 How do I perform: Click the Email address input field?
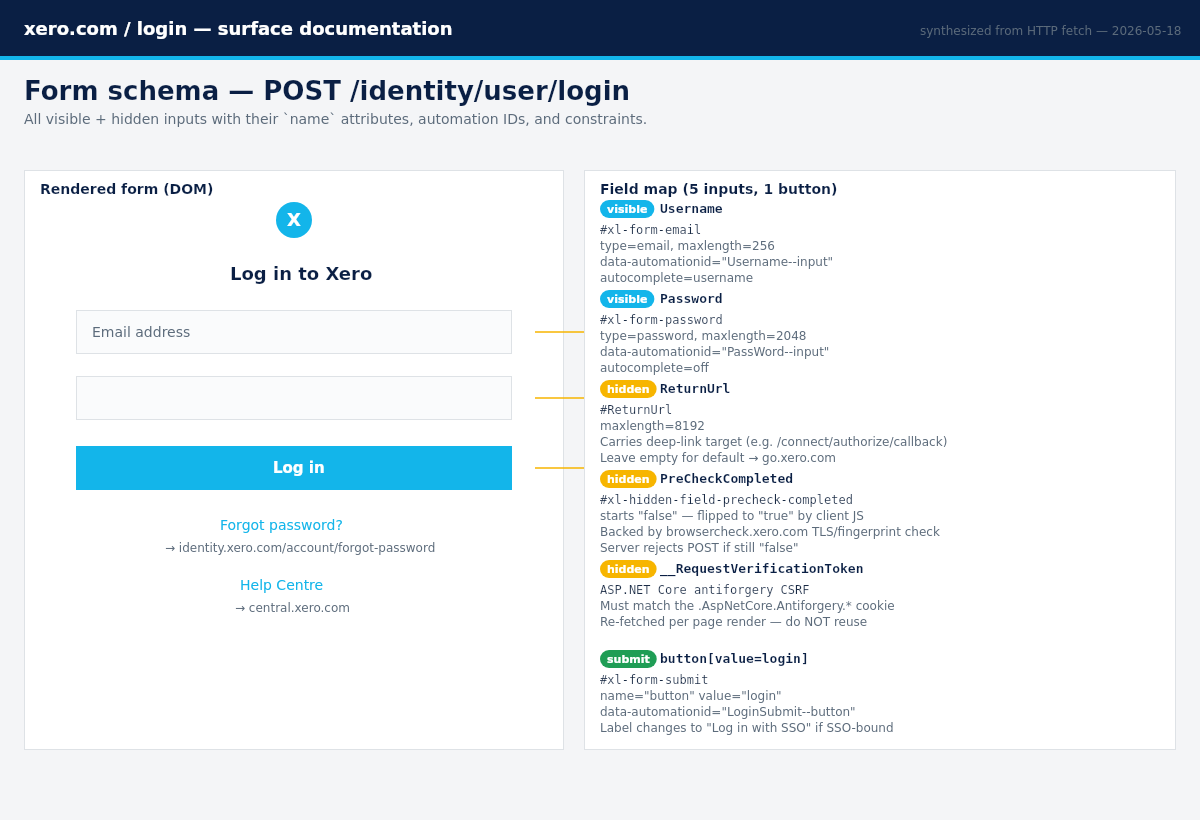point(294,332)
